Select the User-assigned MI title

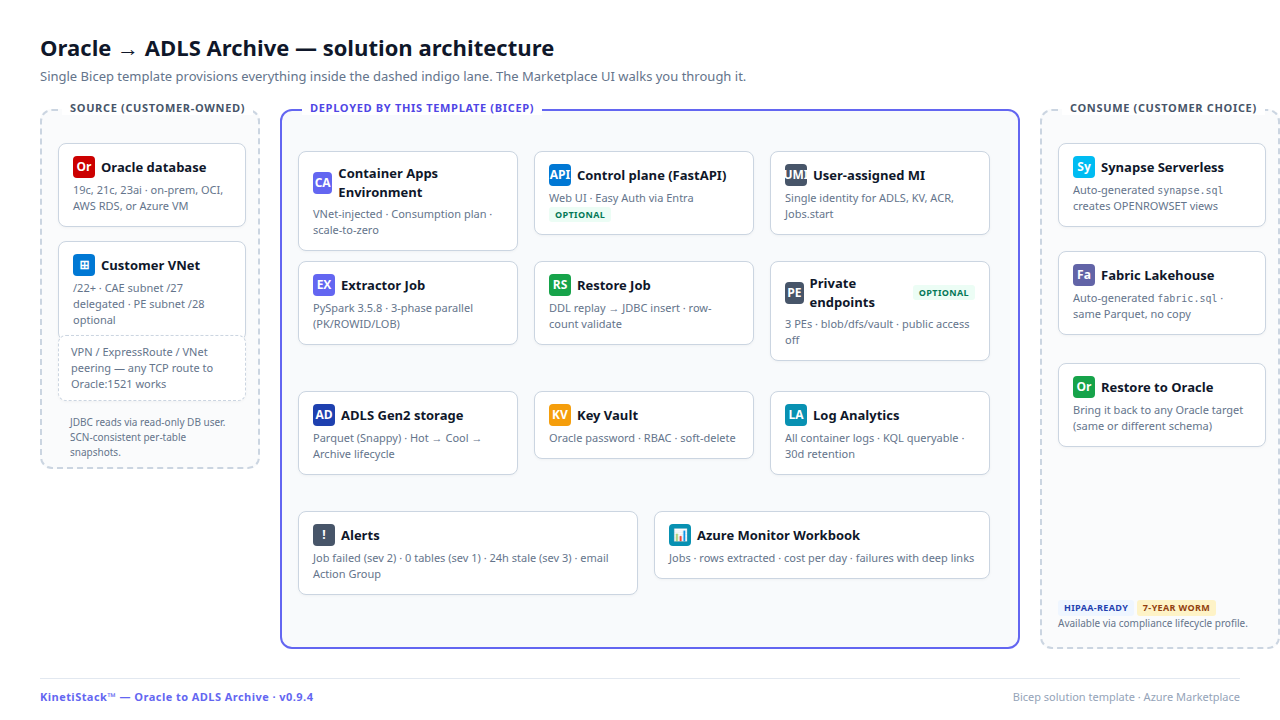(869, 175)
